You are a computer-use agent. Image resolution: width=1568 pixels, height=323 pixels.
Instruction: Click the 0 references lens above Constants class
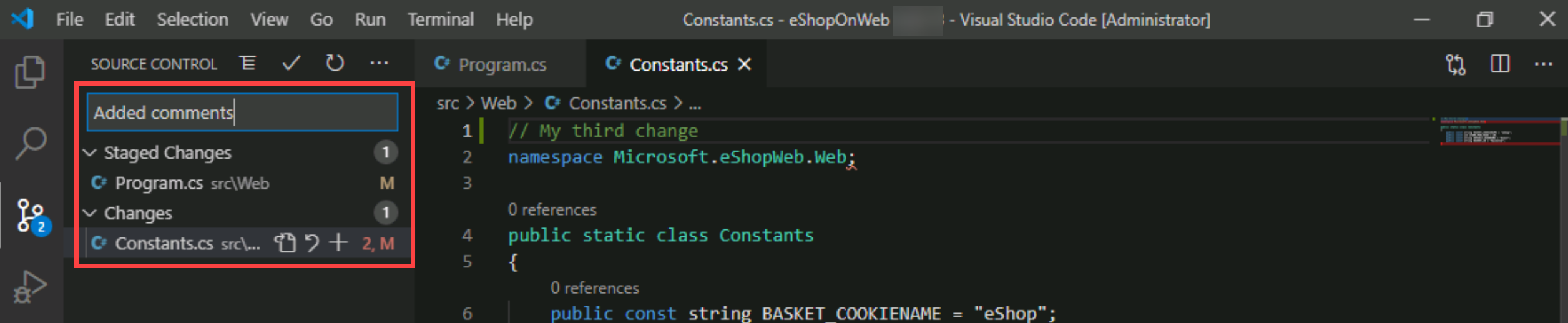pos(552,209)
